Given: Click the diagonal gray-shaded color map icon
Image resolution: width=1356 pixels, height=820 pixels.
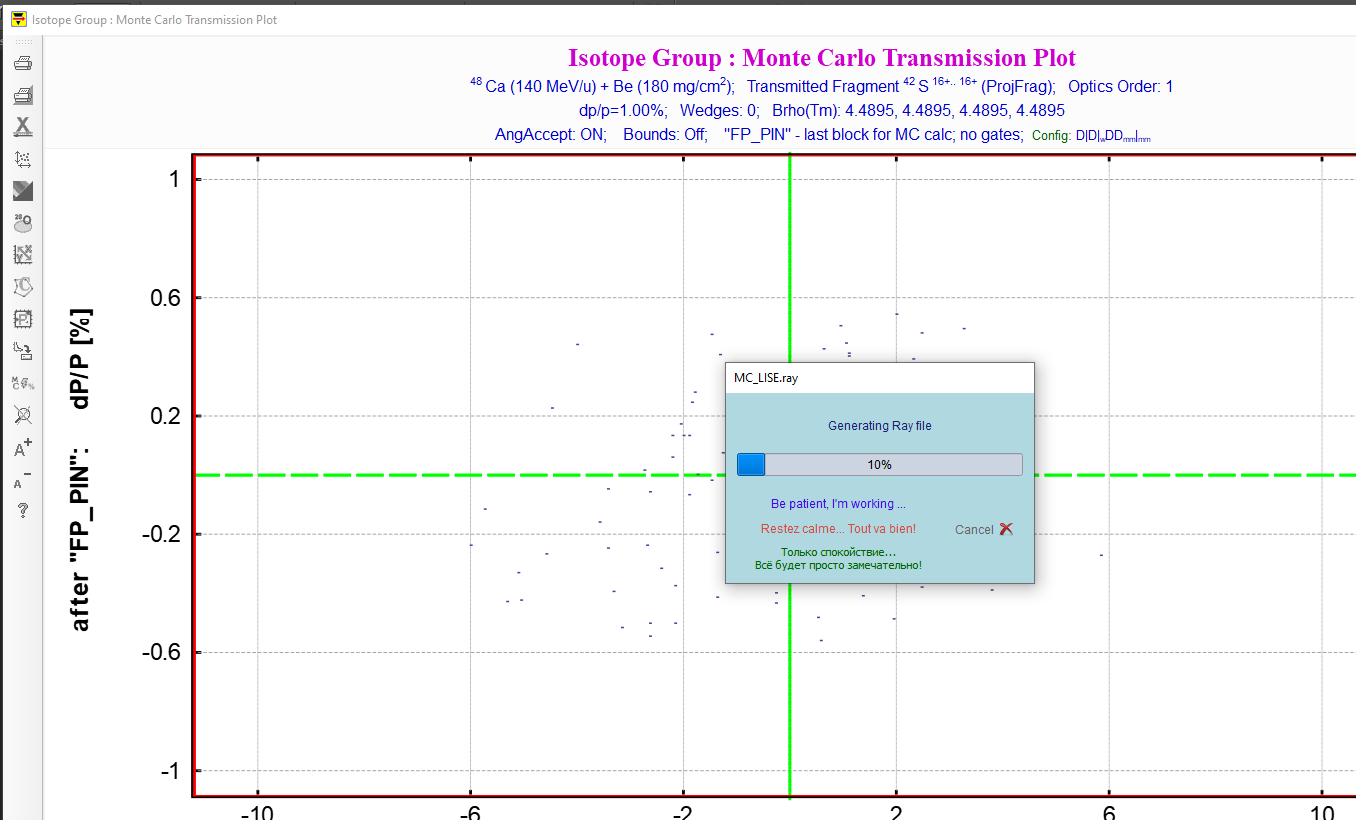Looking at the screenshot, I should 22,190.
